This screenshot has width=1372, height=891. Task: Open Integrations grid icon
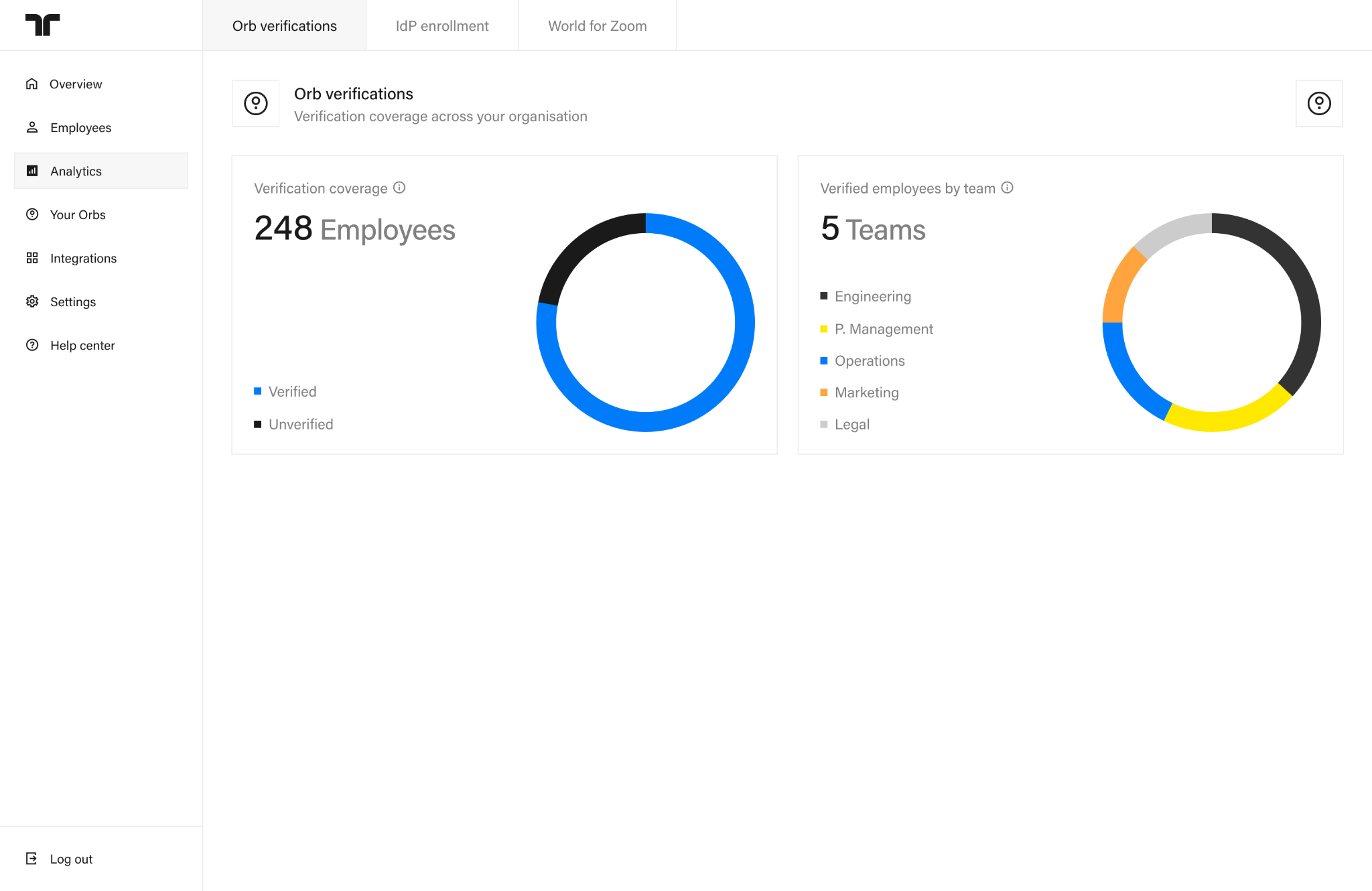pyautogui.click(x=31, y=258)
